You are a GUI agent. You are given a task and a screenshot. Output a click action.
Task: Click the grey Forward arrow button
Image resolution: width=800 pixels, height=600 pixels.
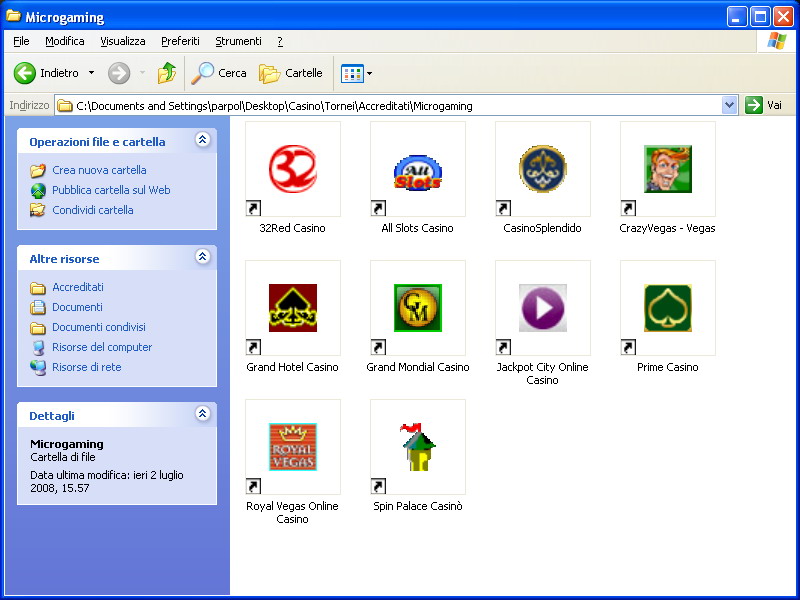(119, 73)
